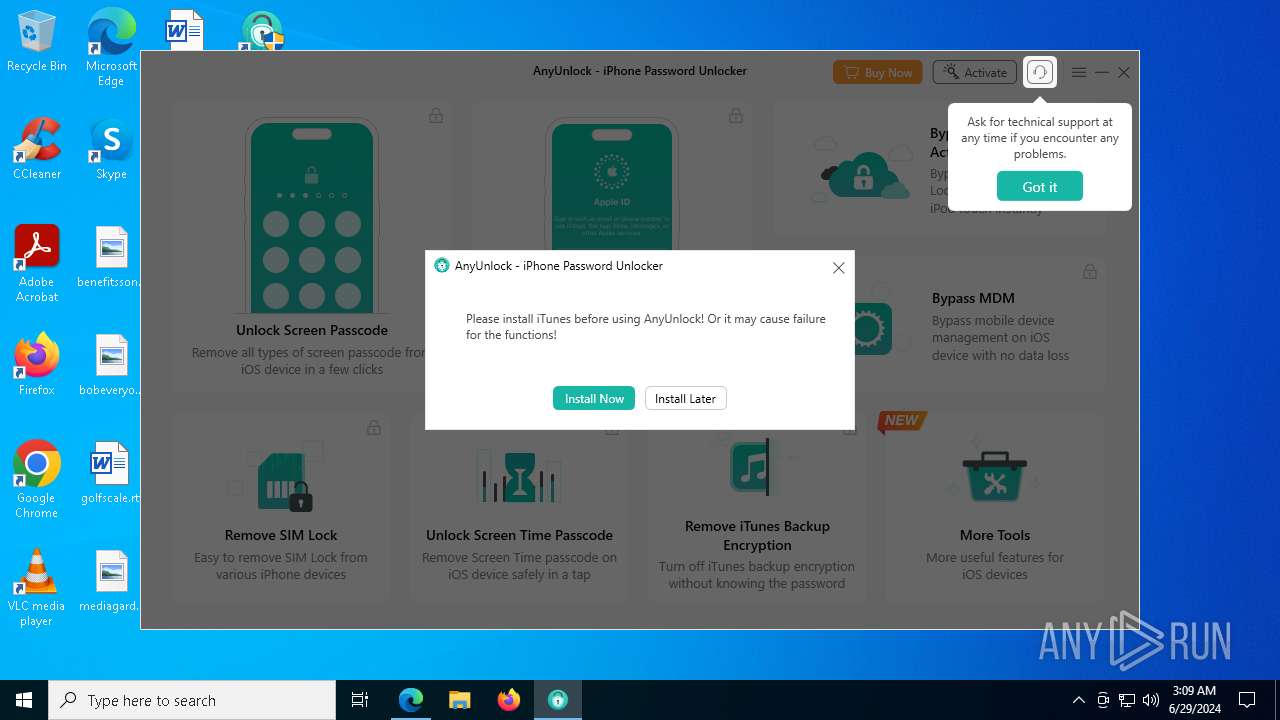Switch to AnyUnlock taskbar button
The image size is (1280, 720).
point(557,700)
